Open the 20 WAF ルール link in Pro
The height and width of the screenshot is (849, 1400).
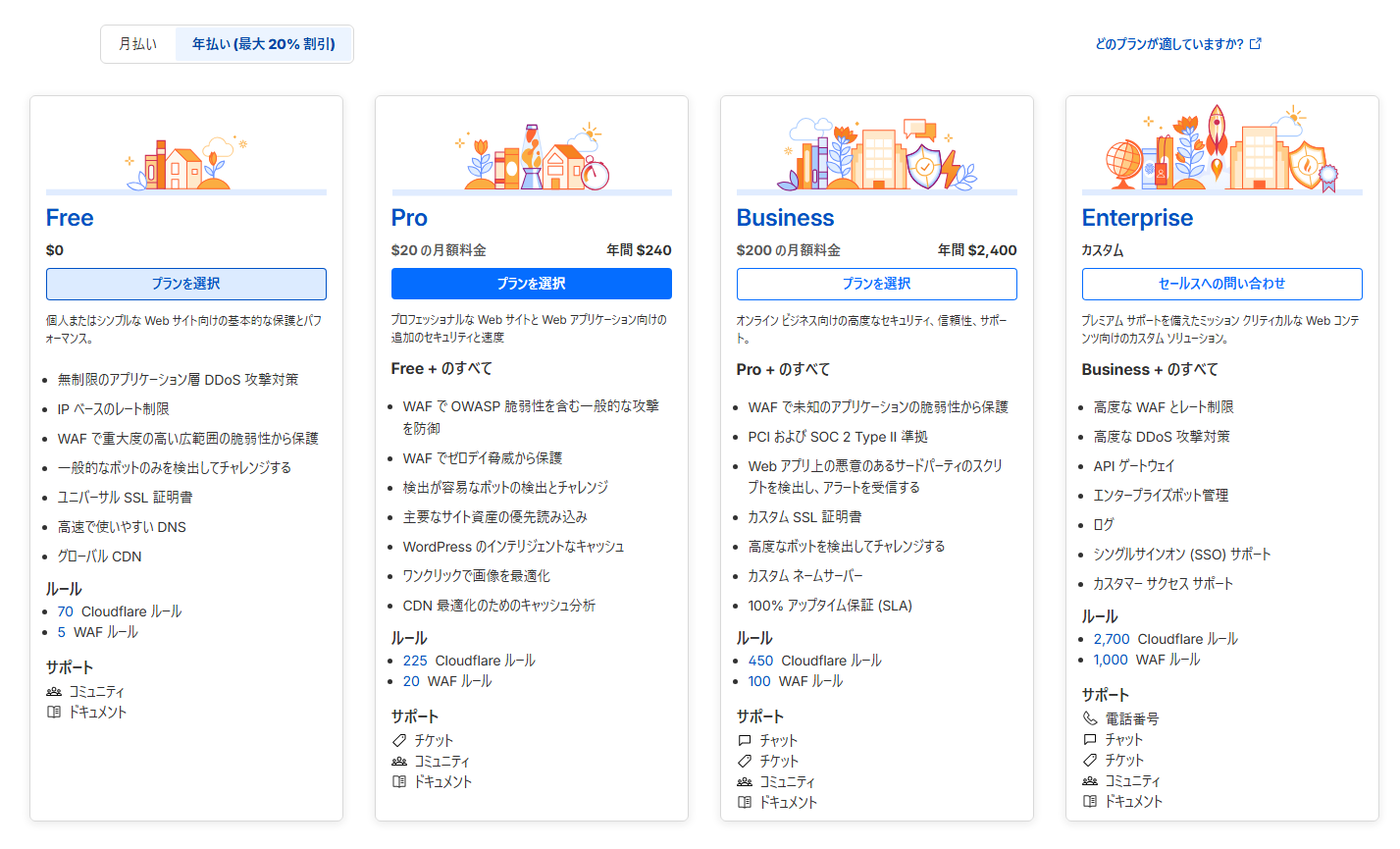coord(410,681)
